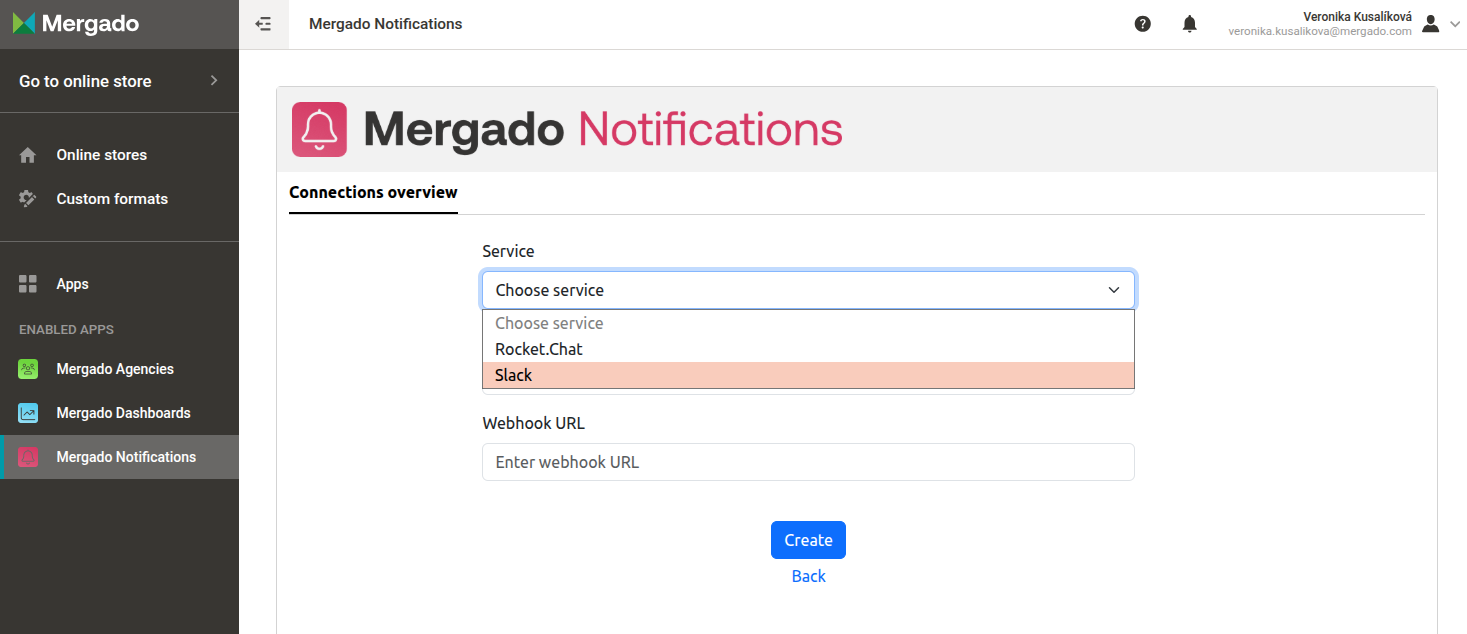Viewport: 1467px width, 634px height.
Task: Click the pink Mergado Notifications sidebar icon
Action: [28, 457]
